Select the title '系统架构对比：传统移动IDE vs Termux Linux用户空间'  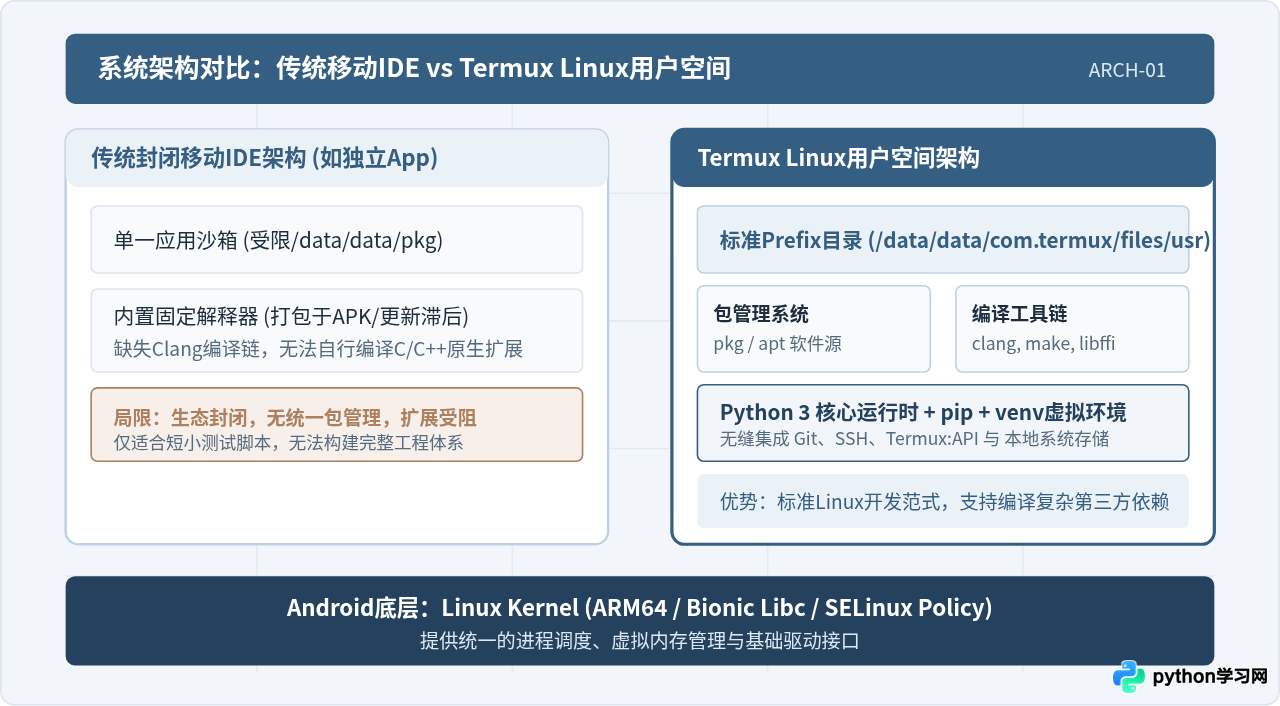tap(414, 68)
